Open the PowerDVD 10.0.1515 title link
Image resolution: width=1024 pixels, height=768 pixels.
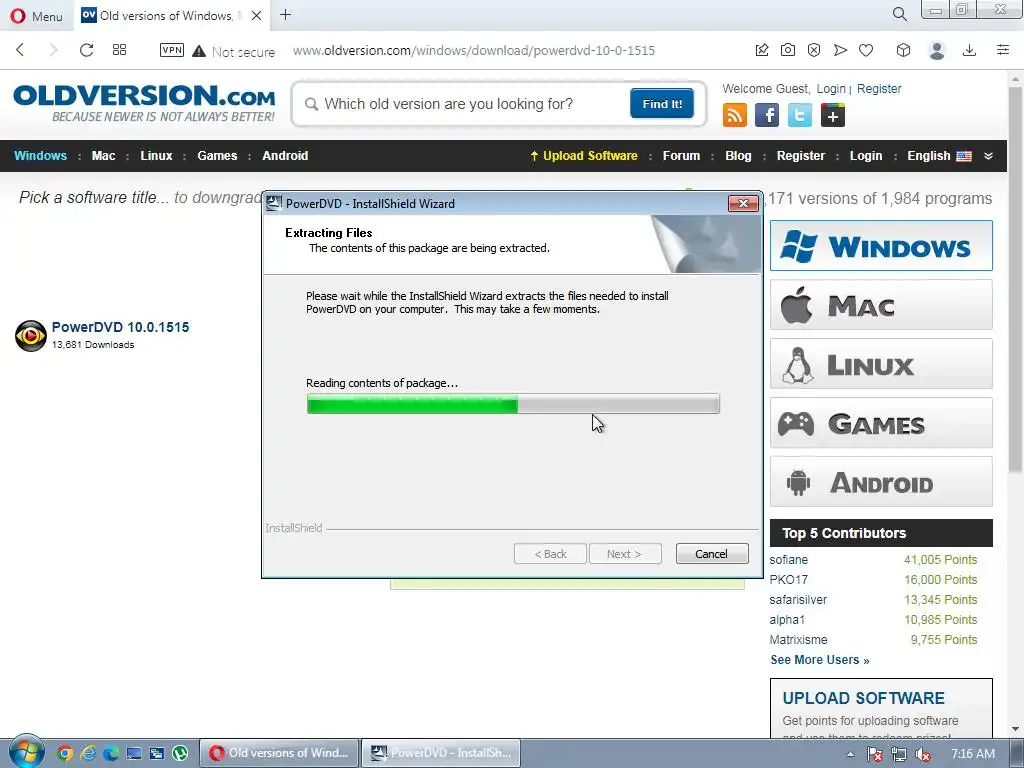120,327
